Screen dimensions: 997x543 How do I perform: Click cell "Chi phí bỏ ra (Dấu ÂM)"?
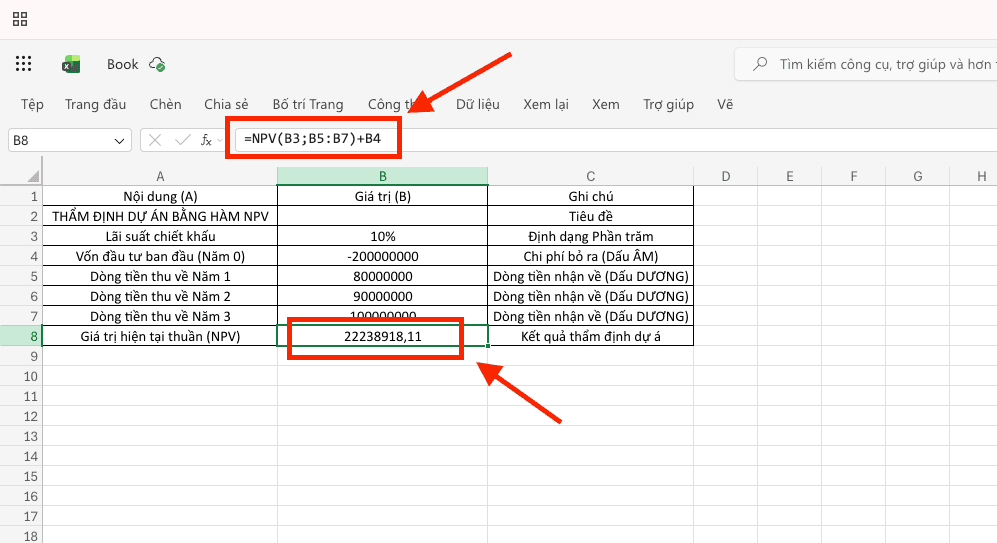point(591,256)
